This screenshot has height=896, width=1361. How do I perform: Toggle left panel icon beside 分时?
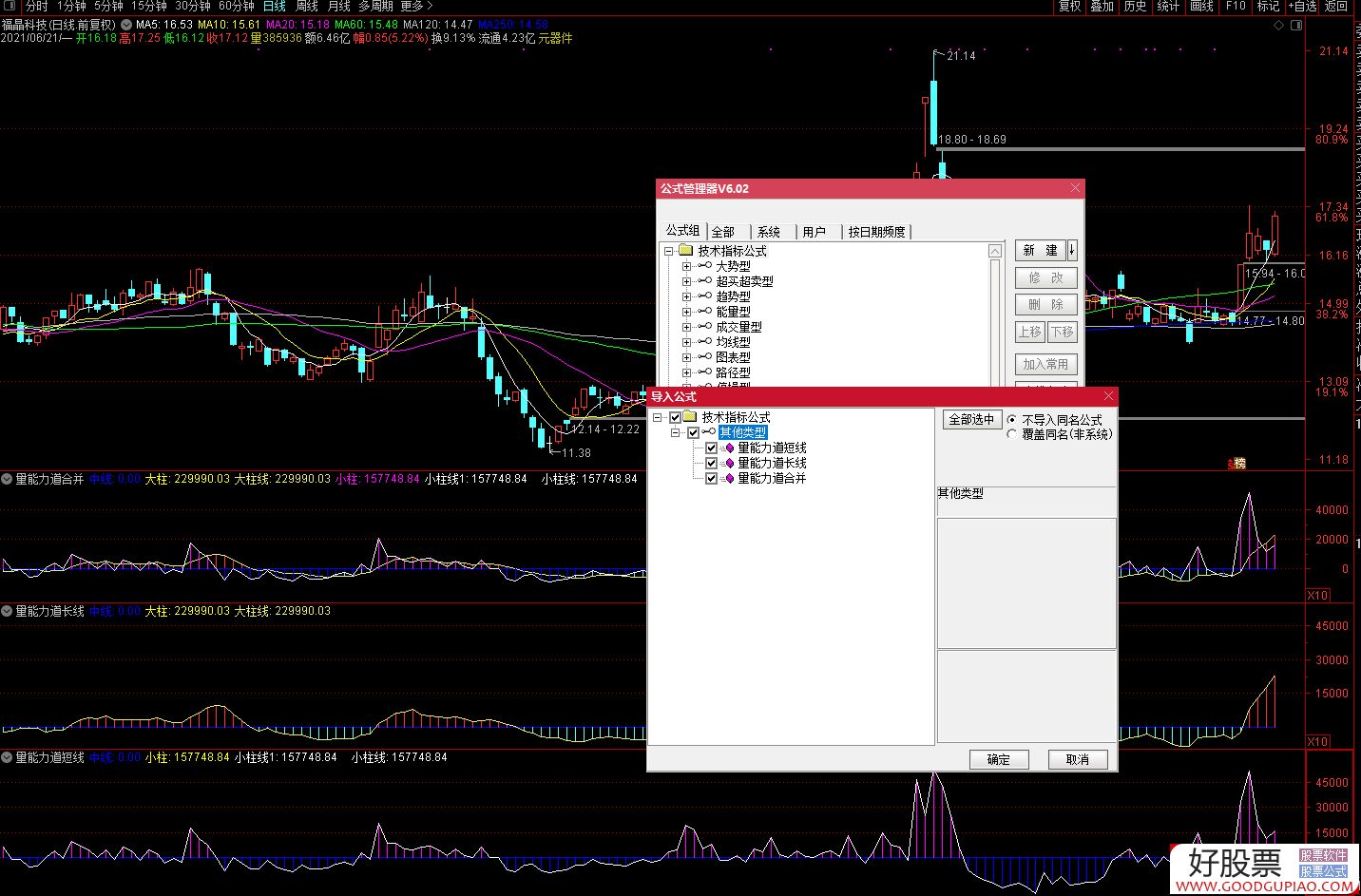coord(11,7)
